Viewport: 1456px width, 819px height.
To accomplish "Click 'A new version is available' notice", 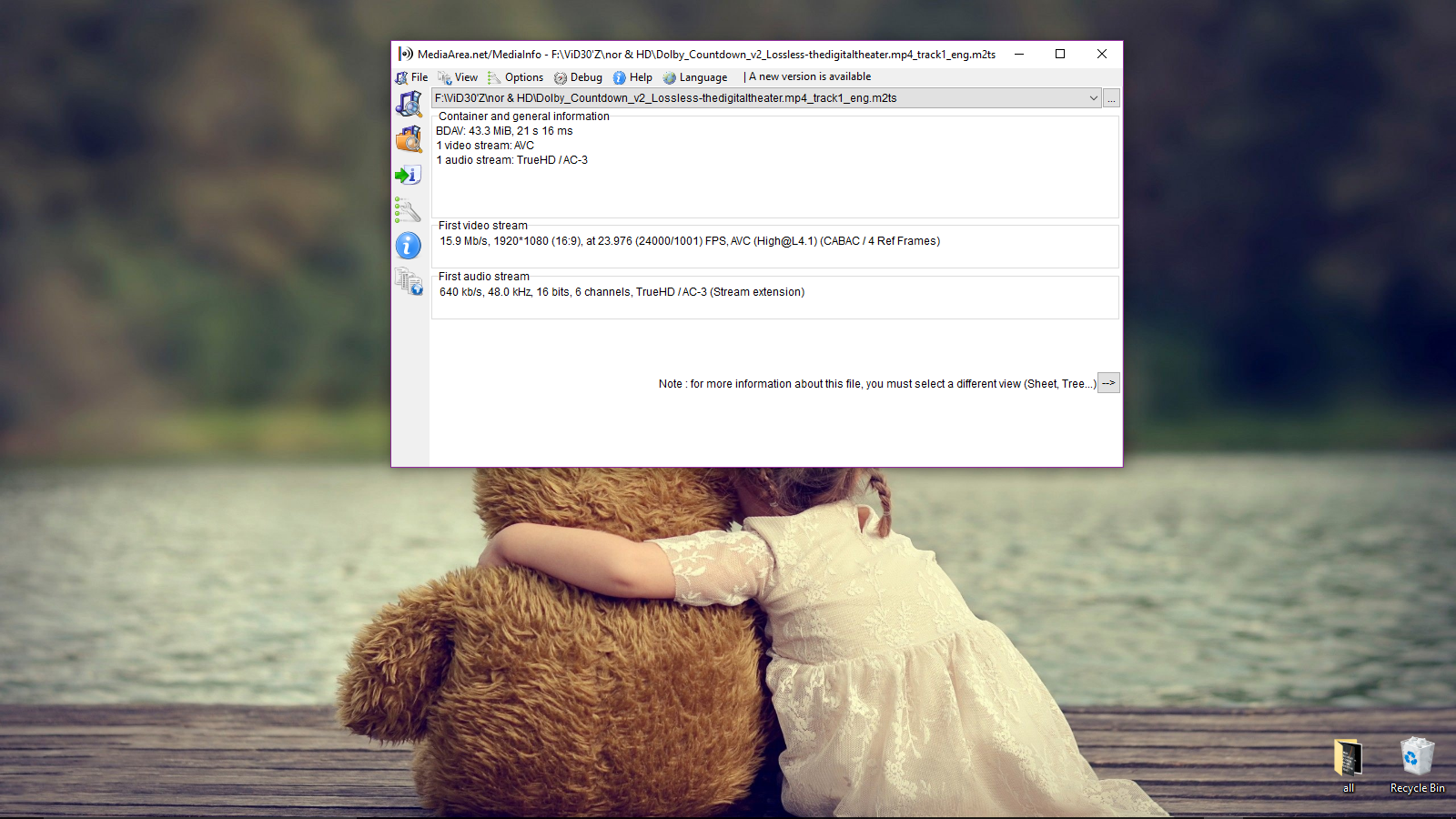I will tap(810, 76).
